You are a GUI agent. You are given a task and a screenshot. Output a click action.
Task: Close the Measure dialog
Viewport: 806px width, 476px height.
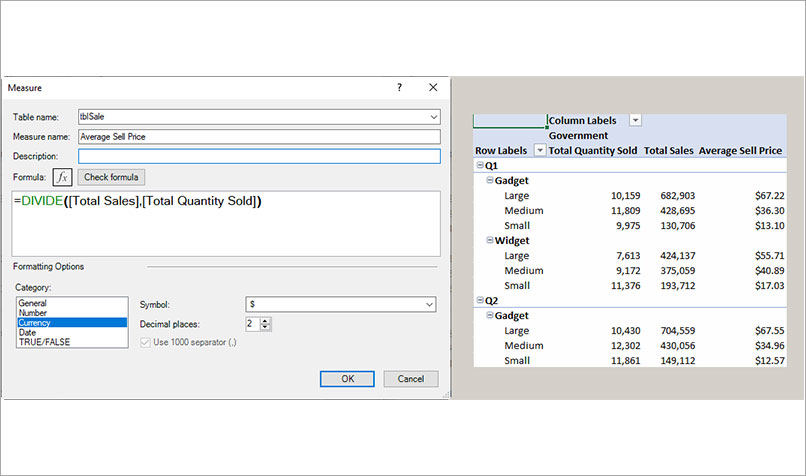(x=432, y=88)
